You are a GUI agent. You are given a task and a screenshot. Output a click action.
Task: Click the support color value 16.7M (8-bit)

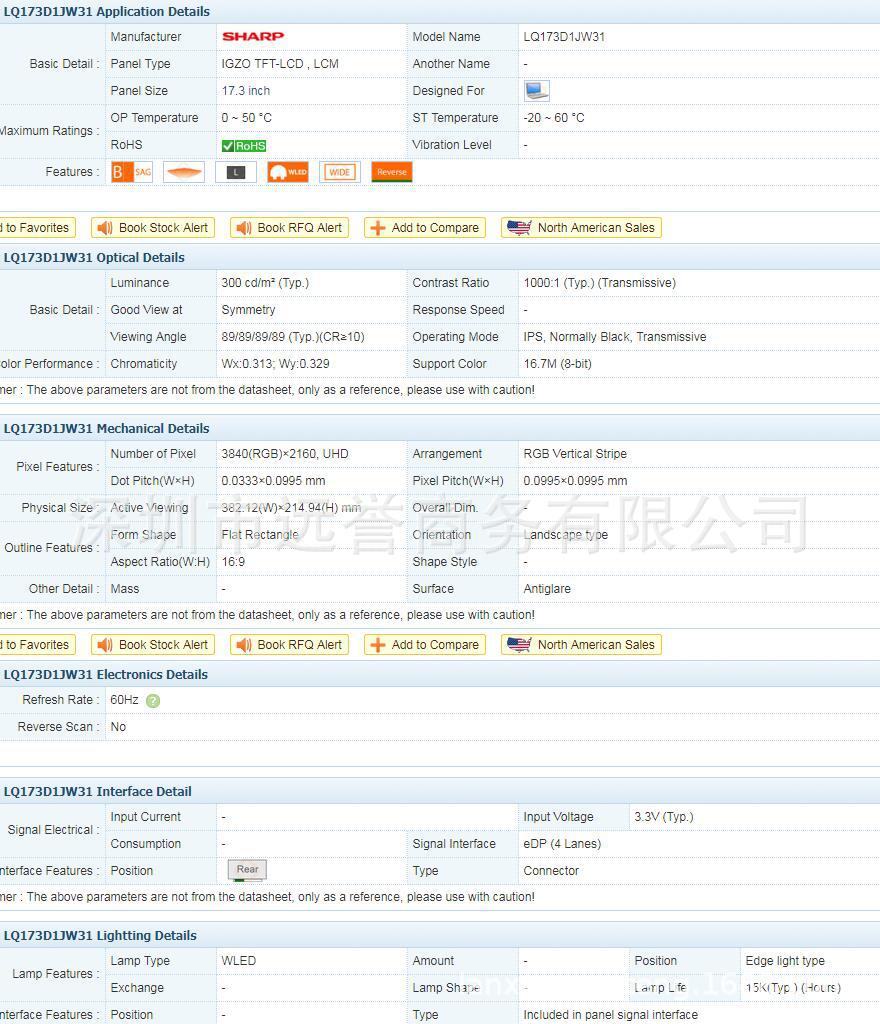coord(558,364)
